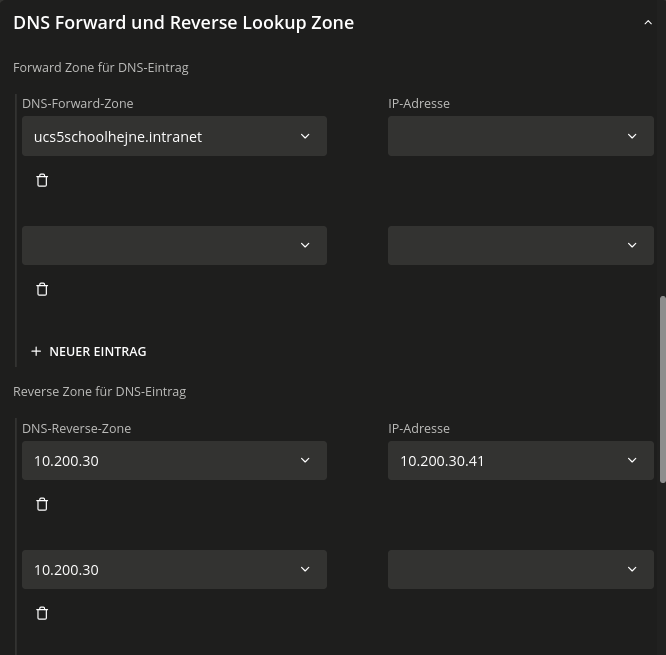This screenshot has height=655, width=666.
Task: Open empty IP-Adresse dropdown in second forward row
Action: (520, 246)
